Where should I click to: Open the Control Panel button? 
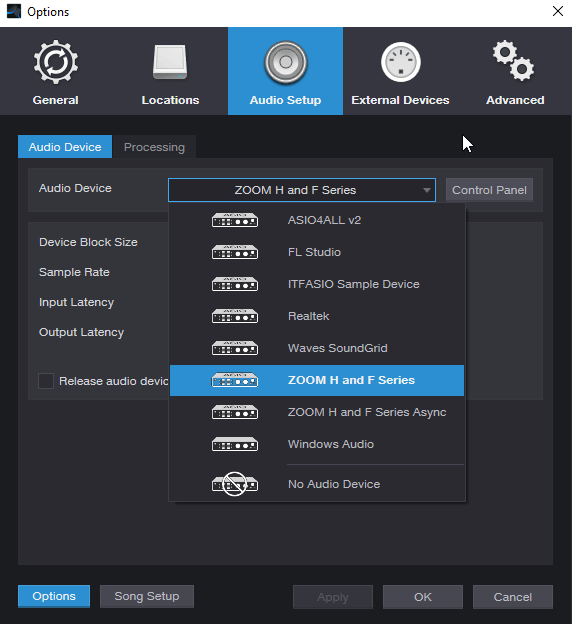[x=489, y=190]
